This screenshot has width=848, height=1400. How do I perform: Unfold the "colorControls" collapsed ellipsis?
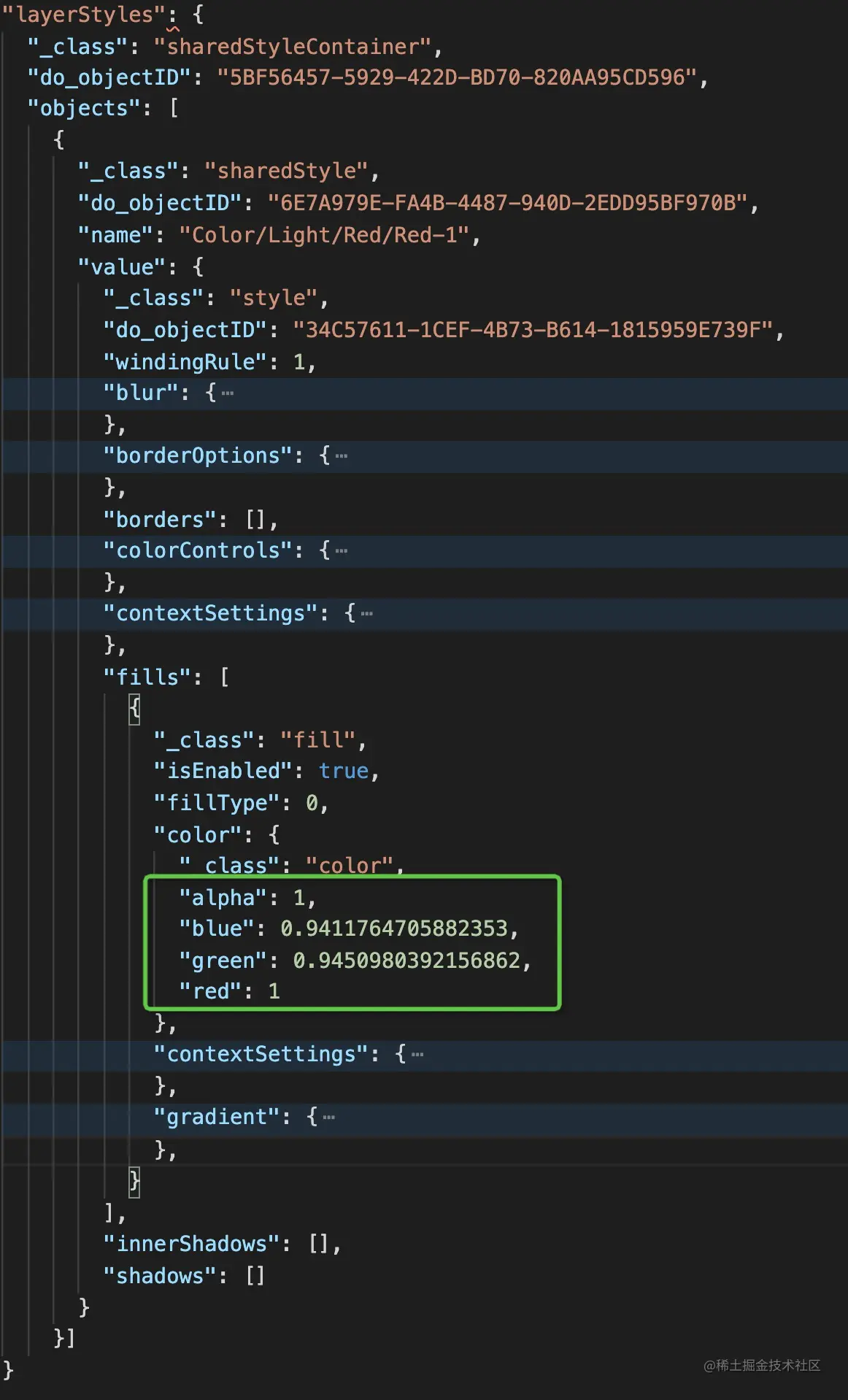tap(342, 551)
